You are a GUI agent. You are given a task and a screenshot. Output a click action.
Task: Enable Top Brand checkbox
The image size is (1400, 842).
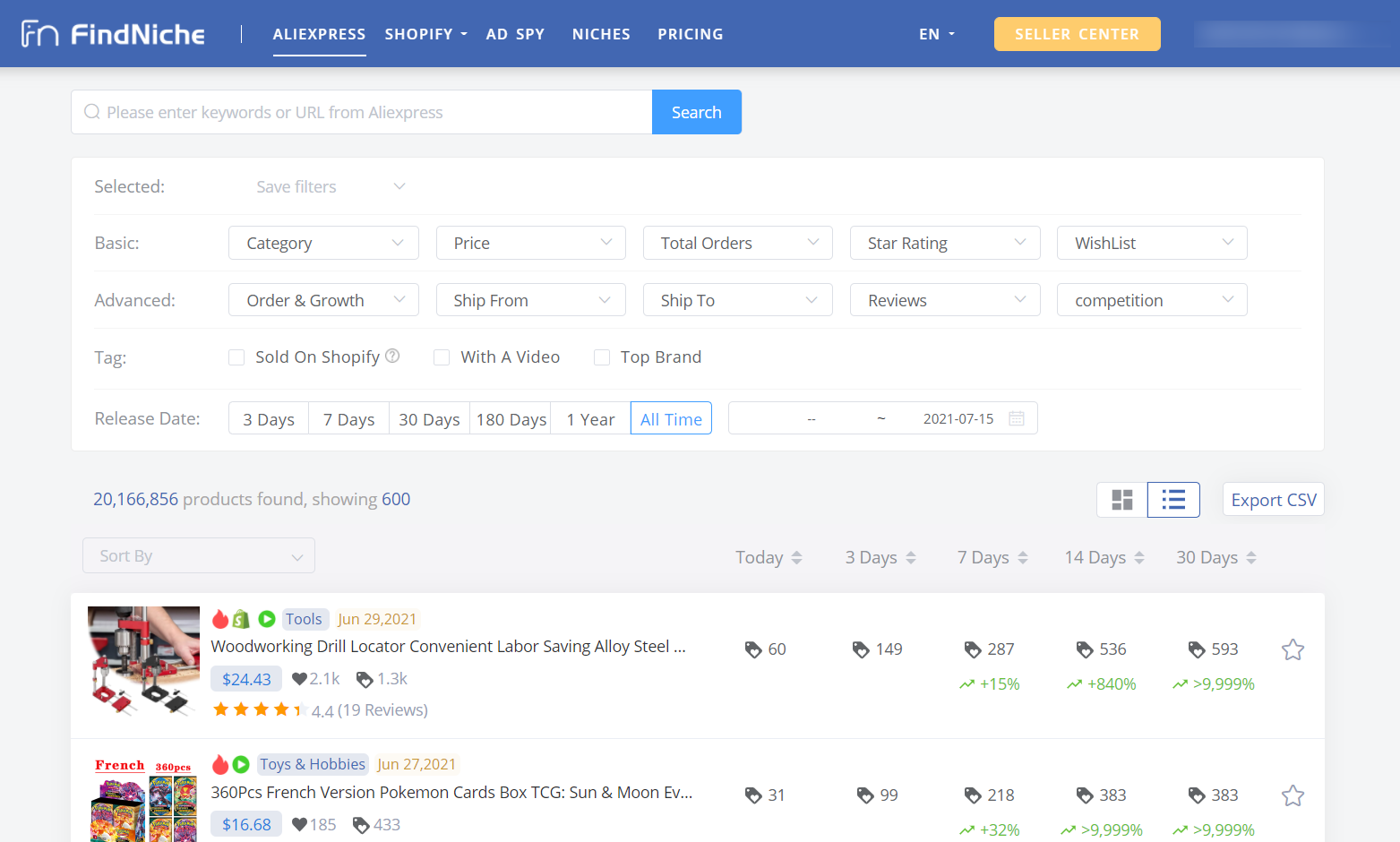pyautogui.click(x=602, y=357)
